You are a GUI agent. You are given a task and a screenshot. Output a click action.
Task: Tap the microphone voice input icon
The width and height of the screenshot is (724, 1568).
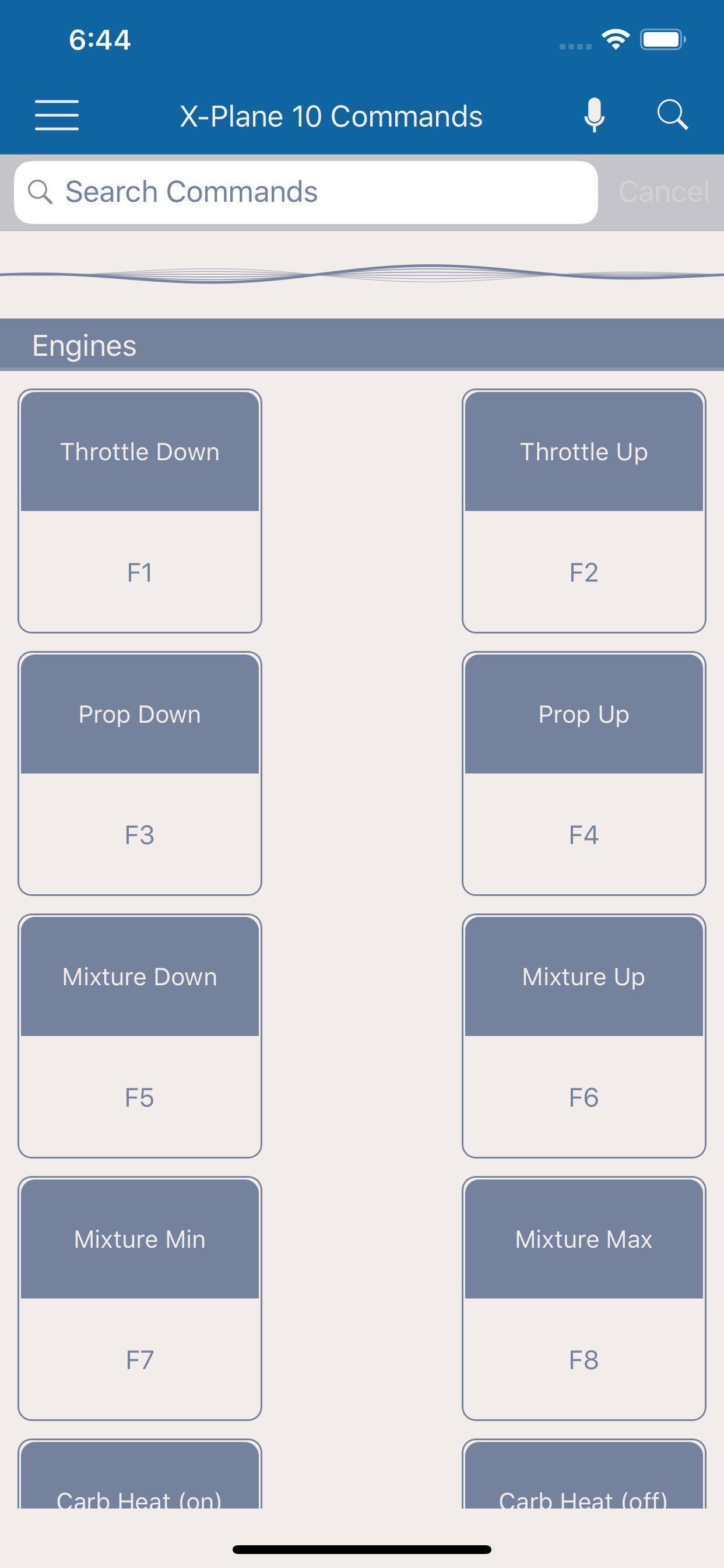(594, 115)
